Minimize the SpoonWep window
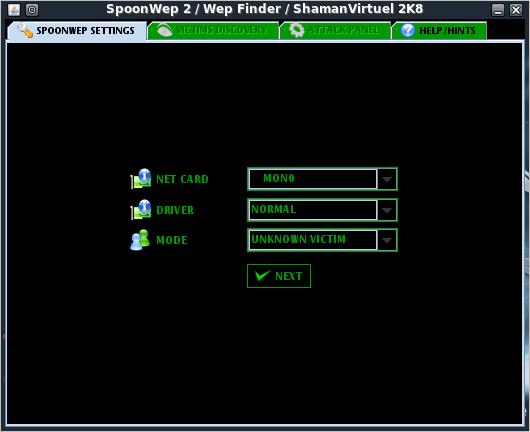530x432 pixels. tap(498, 10)
